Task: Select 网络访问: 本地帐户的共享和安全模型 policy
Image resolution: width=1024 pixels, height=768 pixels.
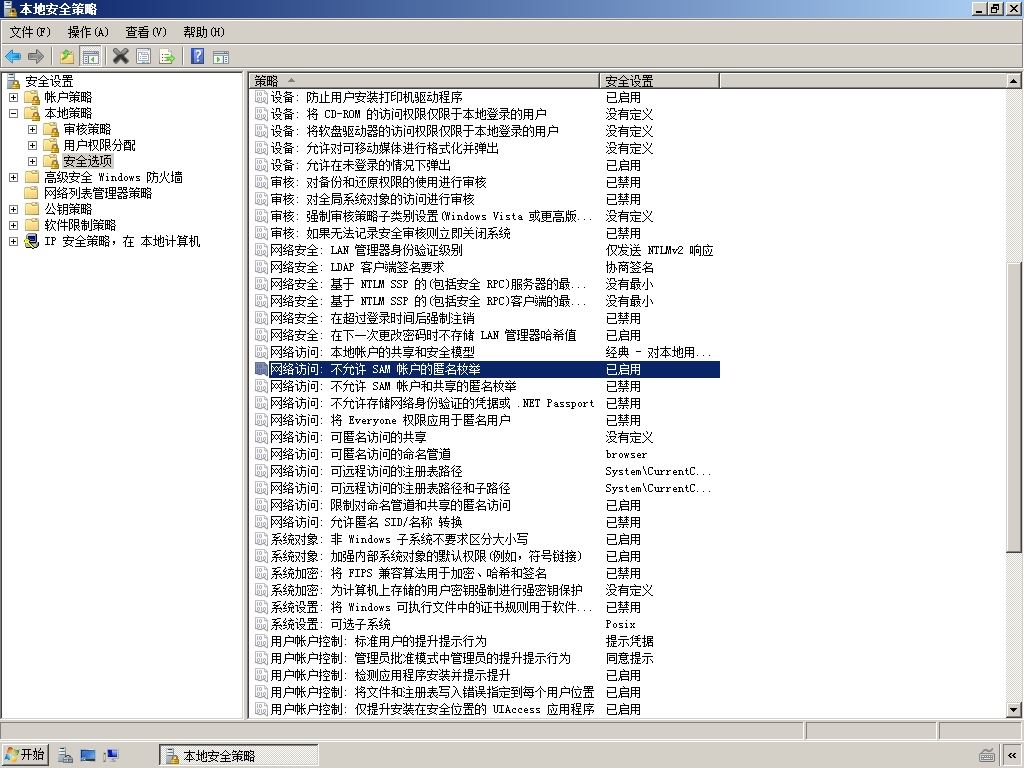Action: pos(372,352)
